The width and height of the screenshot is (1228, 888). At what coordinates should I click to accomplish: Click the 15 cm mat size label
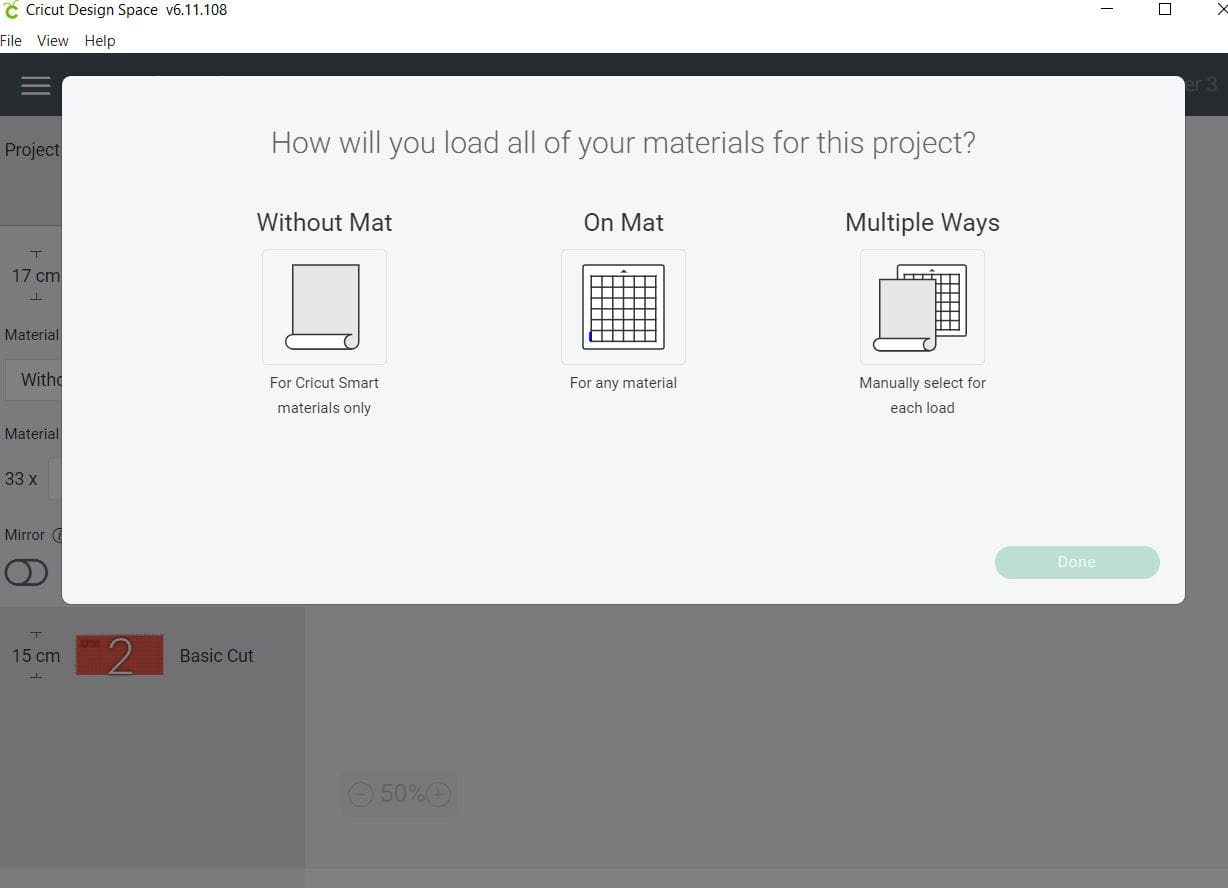point(36,656)
